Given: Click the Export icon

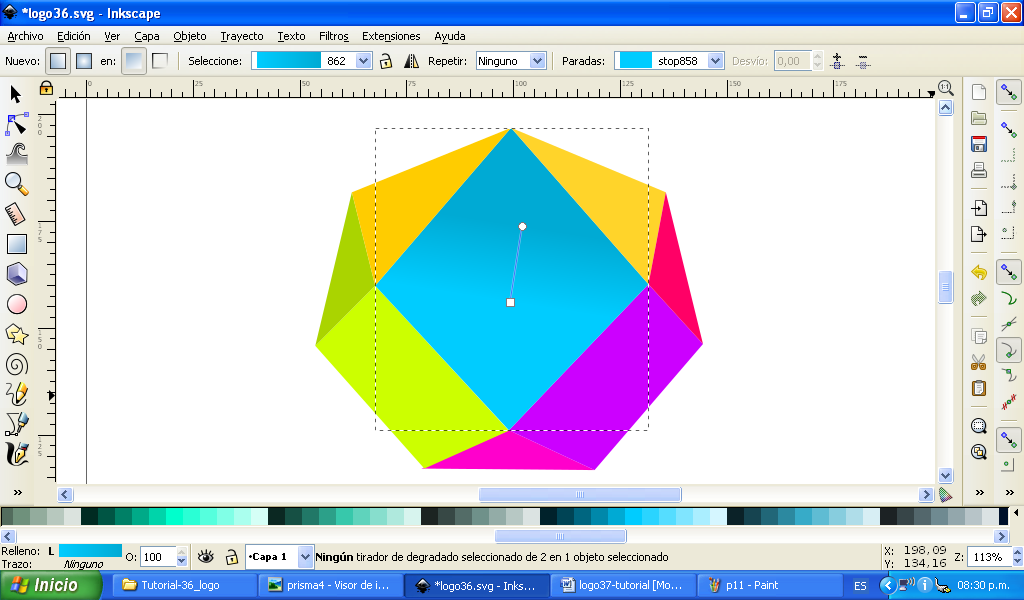Looking at the screenshot, I should (x=978, y=234).
